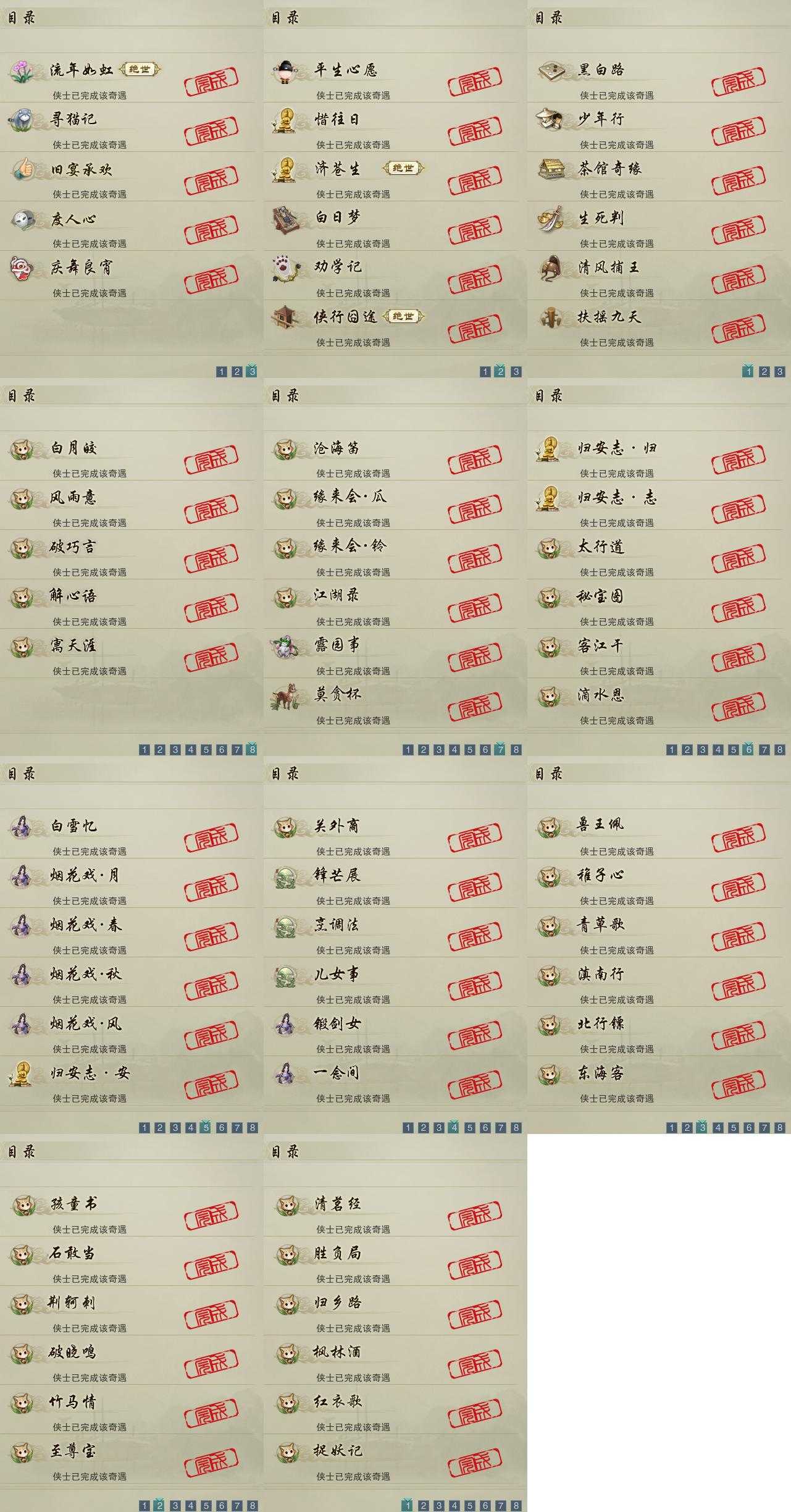Switch to page 3 under the 侠行囧途 list
791x1512 pixels.
click(516, 371)
